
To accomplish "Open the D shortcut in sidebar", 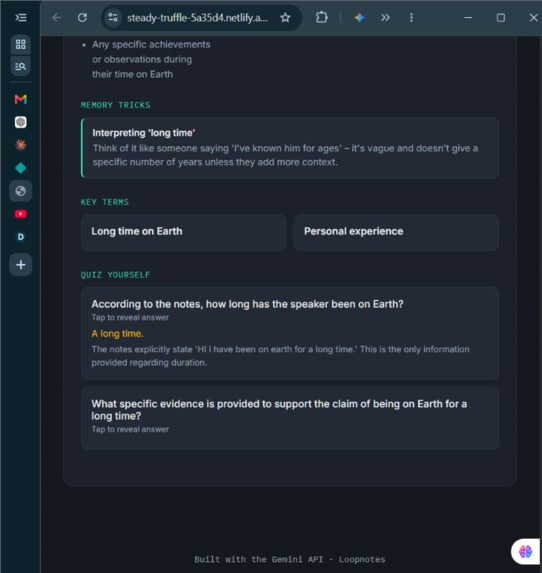I will (x=21, y=237).
